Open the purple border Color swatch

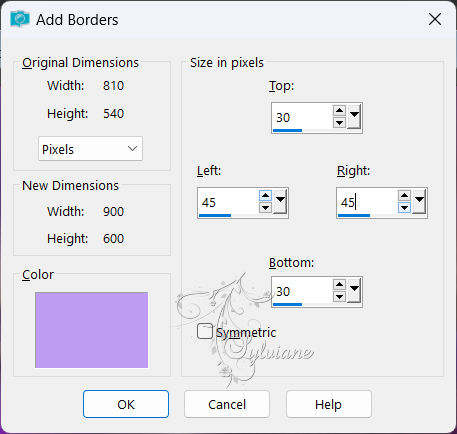tap(91, 330)
